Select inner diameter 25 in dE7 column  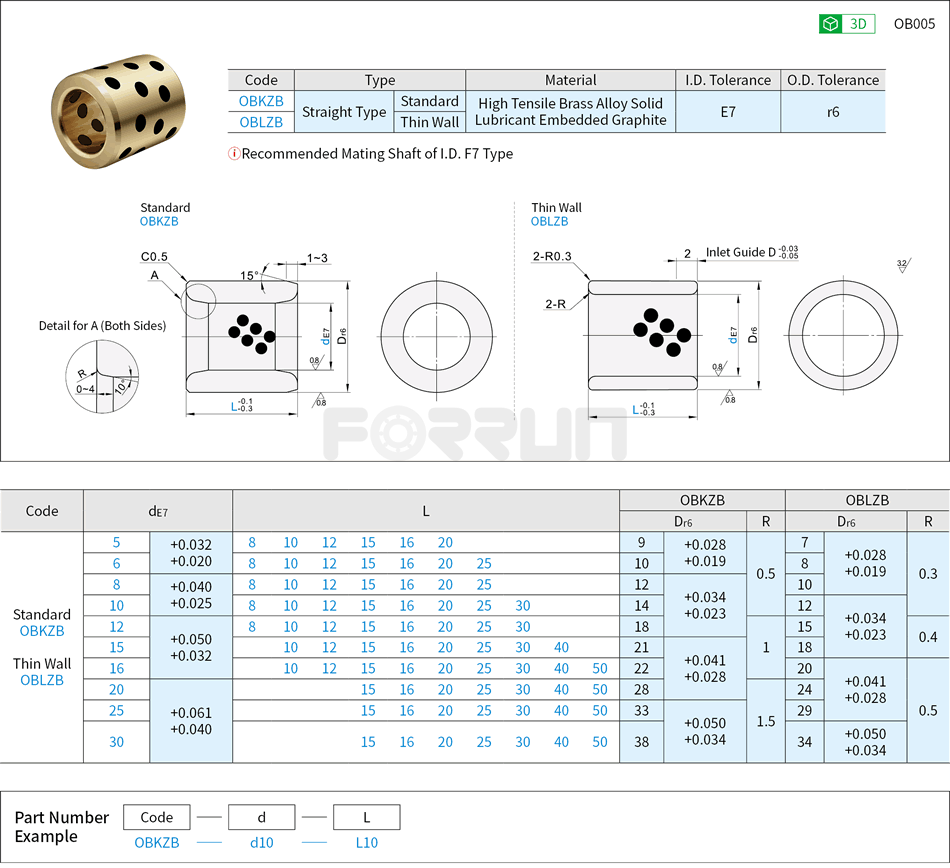pyautogui.click(x=116, y=711)
